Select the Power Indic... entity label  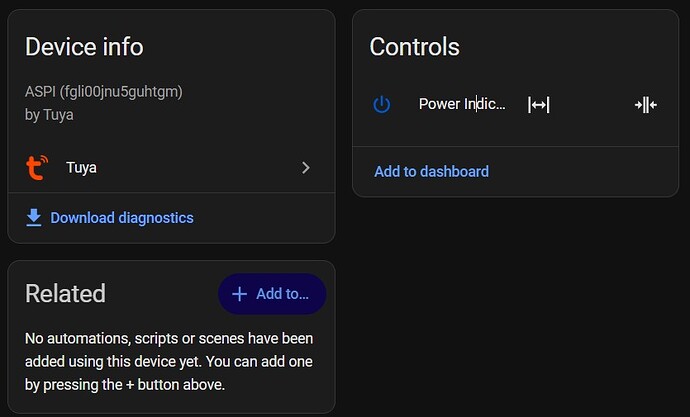(x=462, y=104)
